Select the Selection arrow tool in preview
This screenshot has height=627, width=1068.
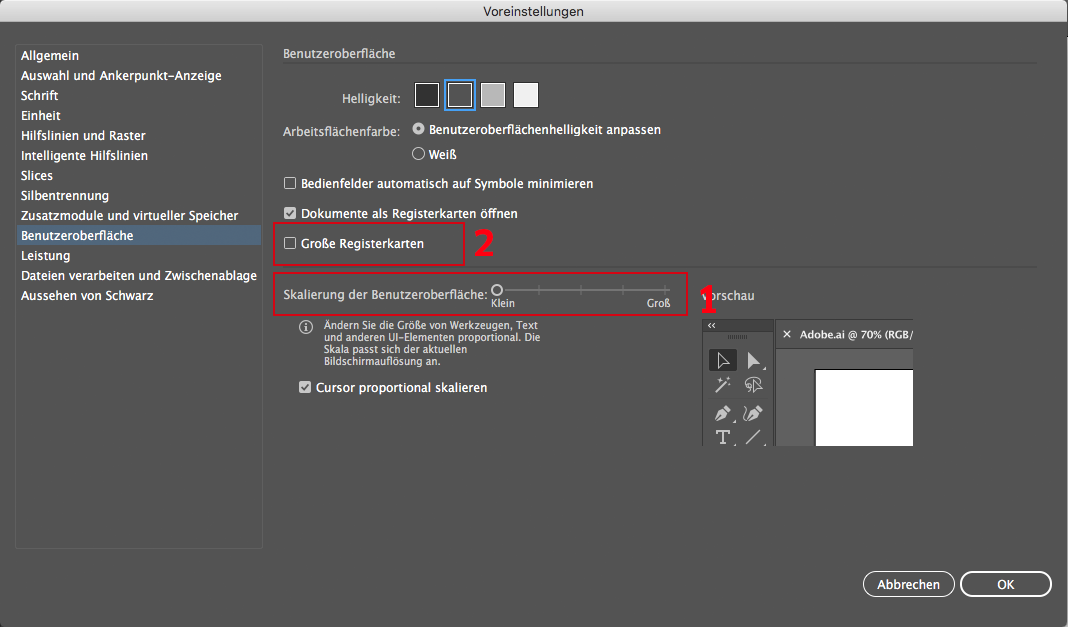723,360
